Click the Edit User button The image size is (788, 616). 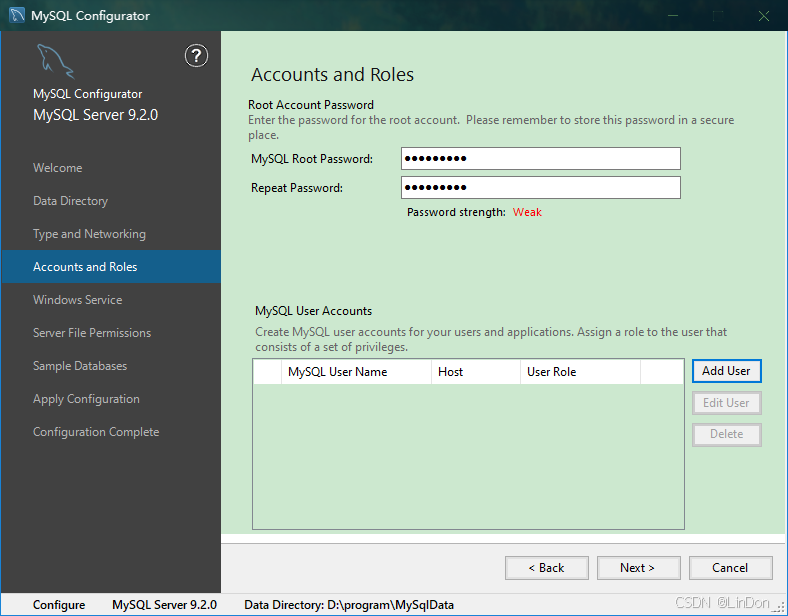tap(726, 403)
